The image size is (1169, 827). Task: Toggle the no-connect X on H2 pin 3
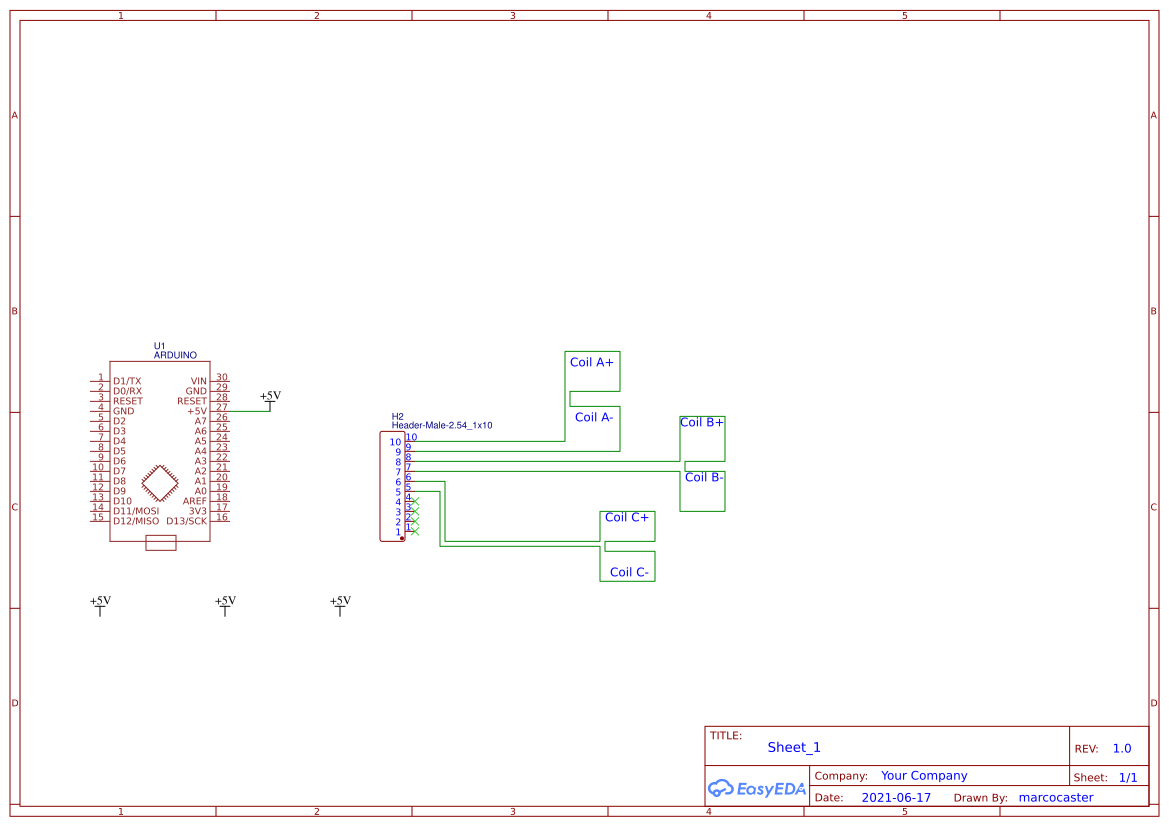415,512
